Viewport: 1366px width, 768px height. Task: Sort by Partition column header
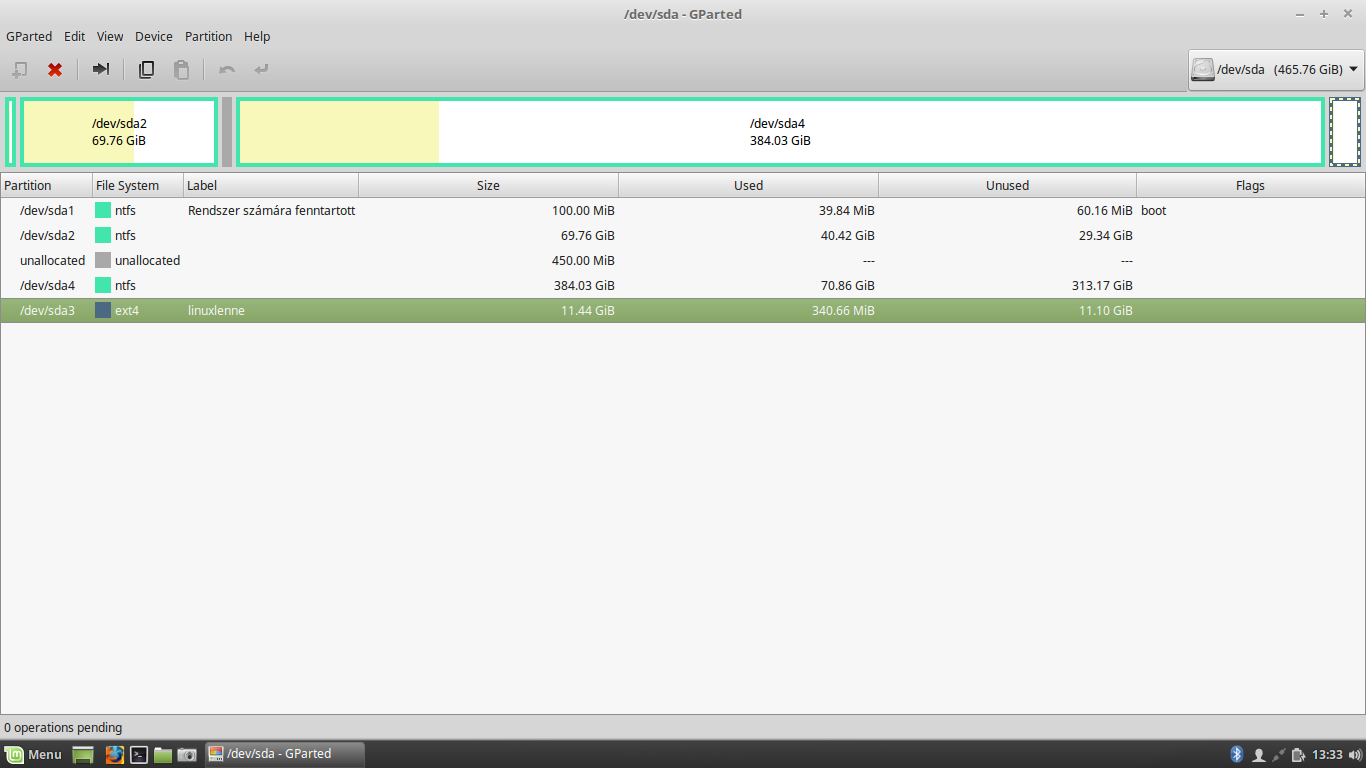click(46, 185)
